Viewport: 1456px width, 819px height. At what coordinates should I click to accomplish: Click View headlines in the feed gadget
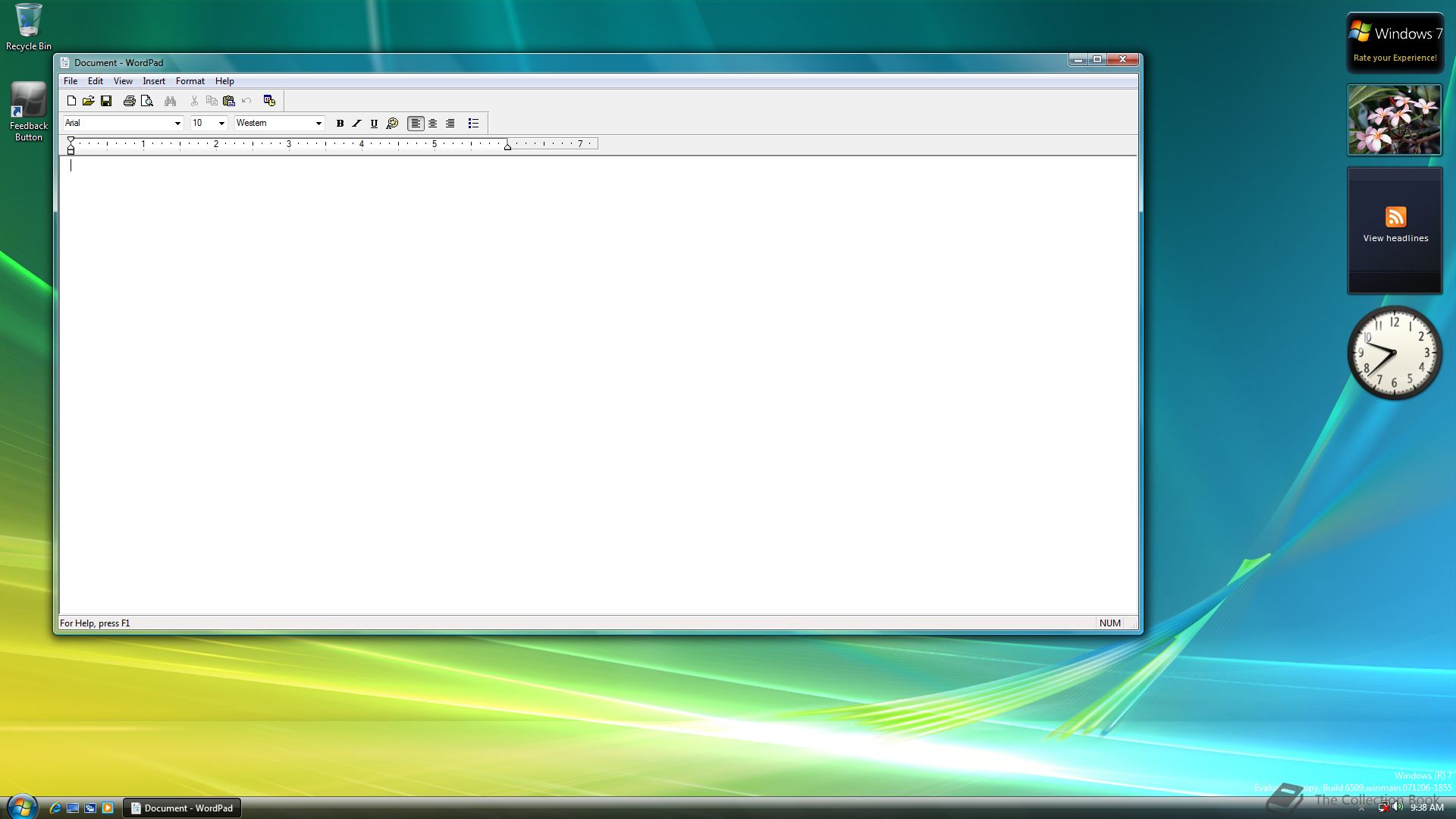1395,238
